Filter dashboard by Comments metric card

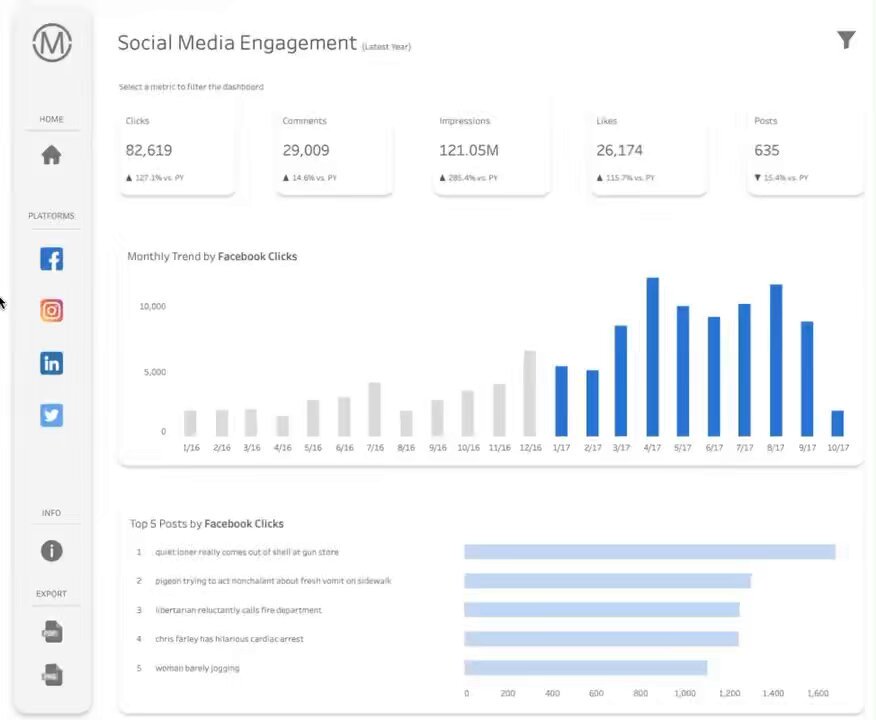tap(334, 151)
